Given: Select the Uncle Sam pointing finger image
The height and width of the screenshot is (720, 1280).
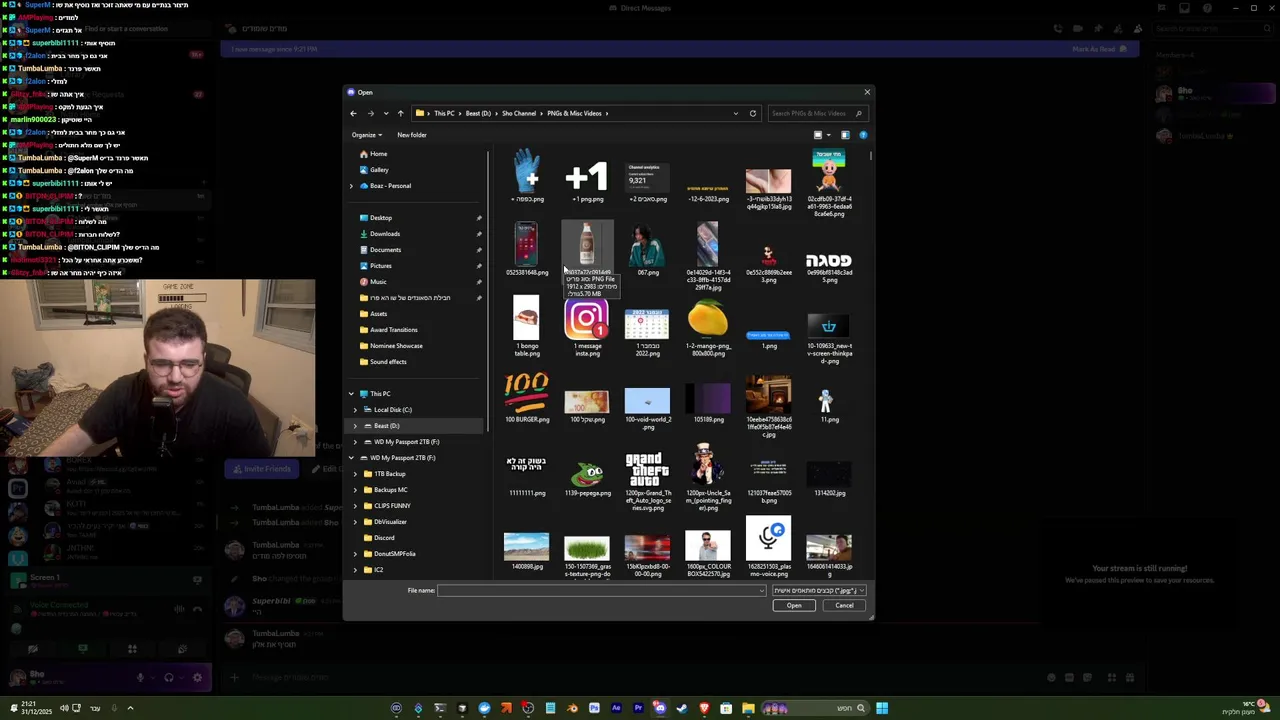Looking at the screenshot, I should coord(708,478).
